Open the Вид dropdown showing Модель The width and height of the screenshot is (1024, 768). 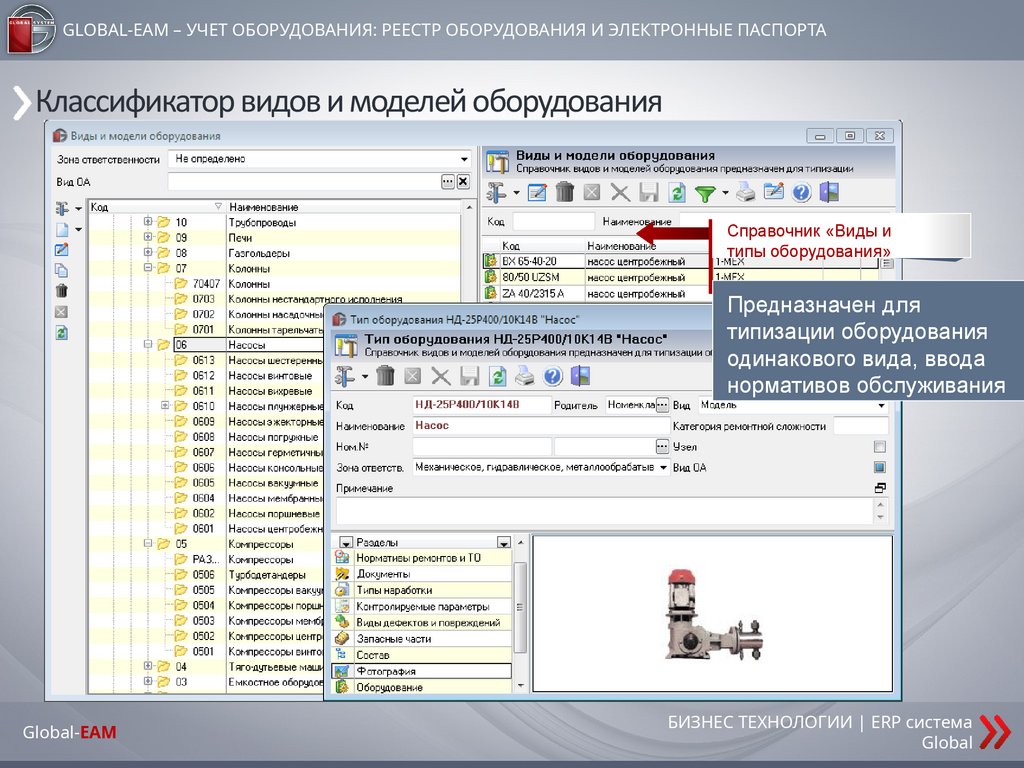coord(881,406)
